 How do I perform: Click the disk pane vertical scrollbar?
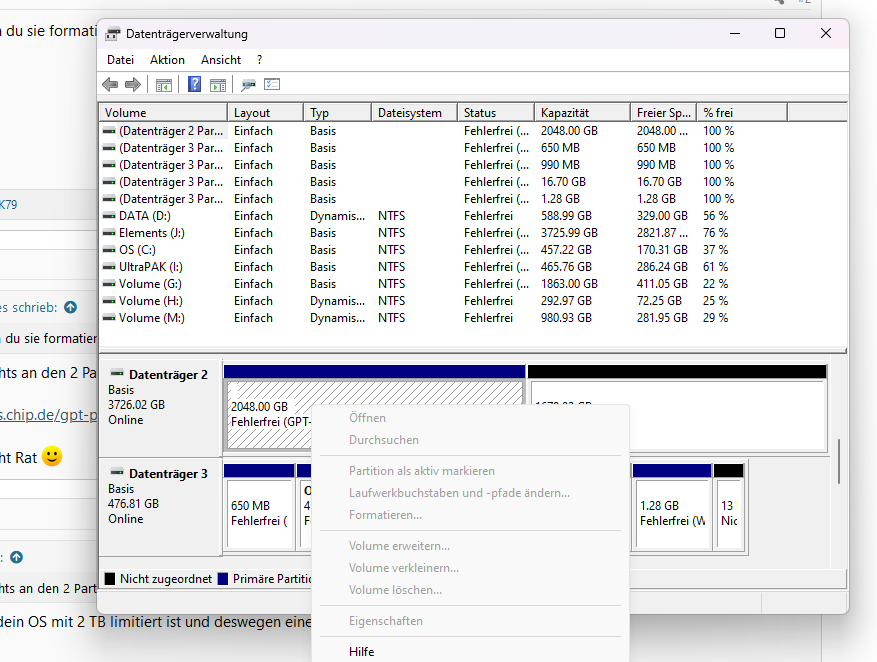(840, 460)
